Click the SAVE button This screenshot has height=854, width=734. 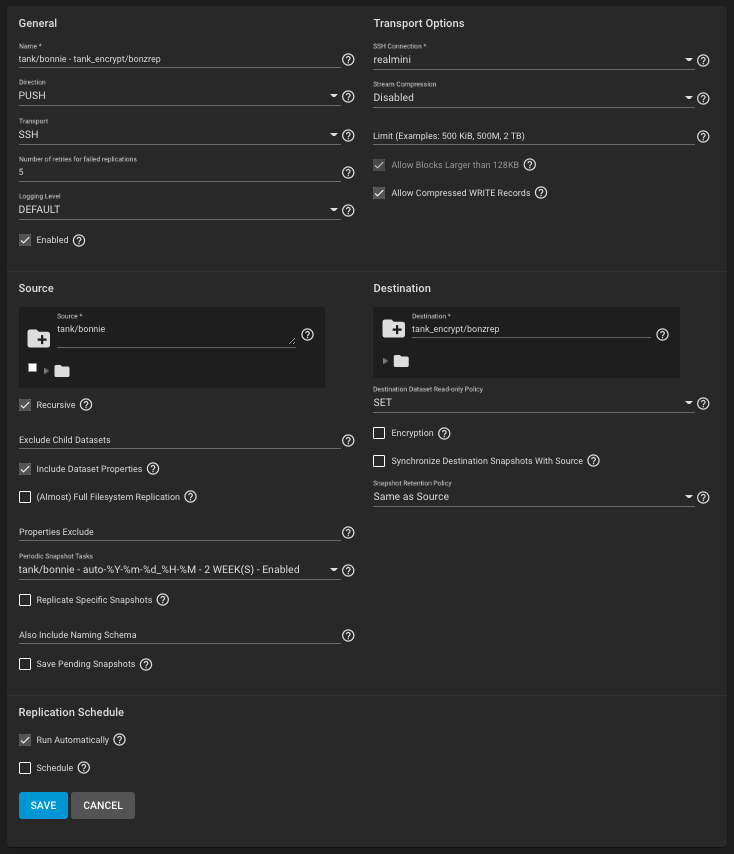point(43,806)
